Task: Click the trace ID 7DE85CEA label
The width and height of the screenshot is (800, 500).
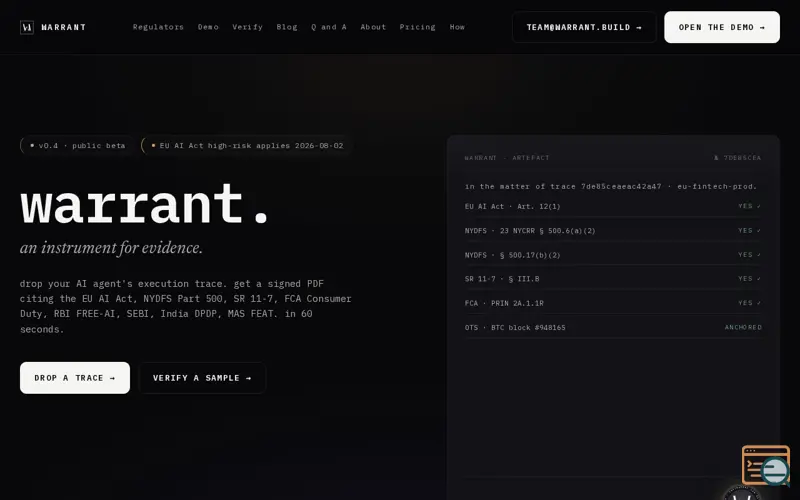Action: (738, 158)
